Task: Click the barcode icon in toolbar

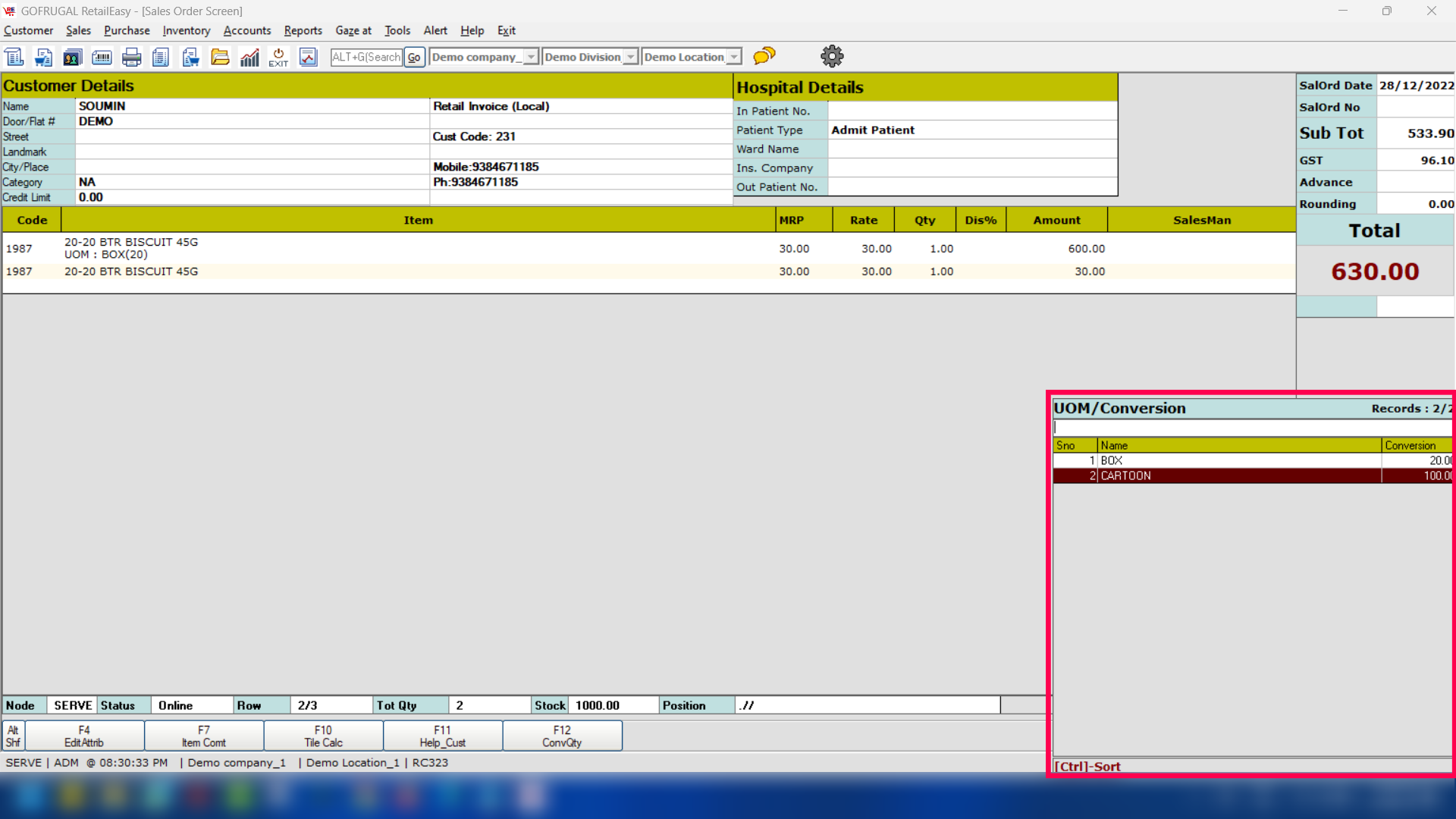Action: 102,57
